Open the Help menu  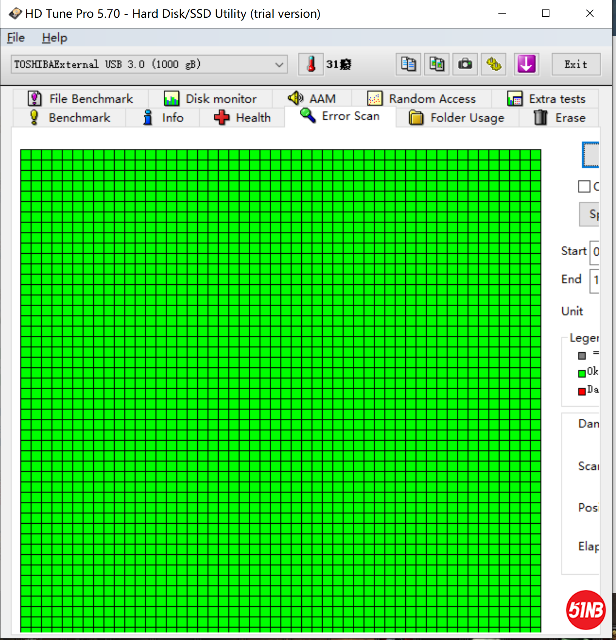[x=54, y=37]
